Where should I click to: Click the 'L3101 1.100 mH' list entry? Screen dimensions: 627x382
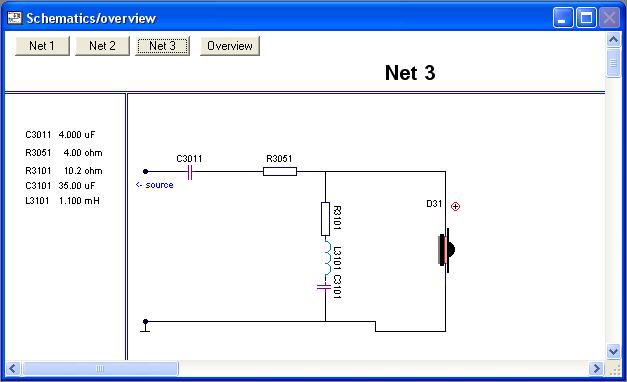[62, 200]
